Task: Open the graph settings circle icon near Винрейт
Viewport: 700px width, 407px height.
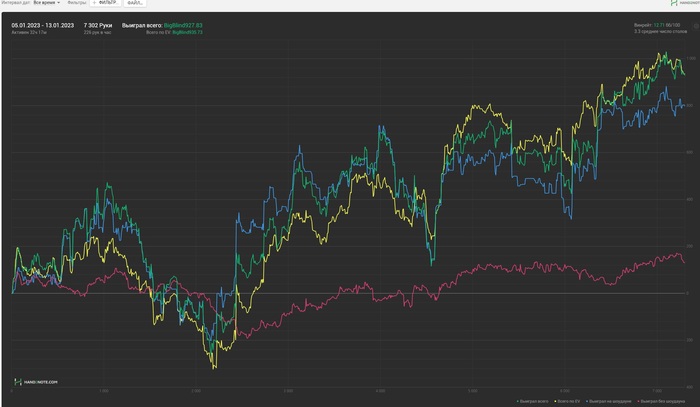Action: tap(696, 26)
